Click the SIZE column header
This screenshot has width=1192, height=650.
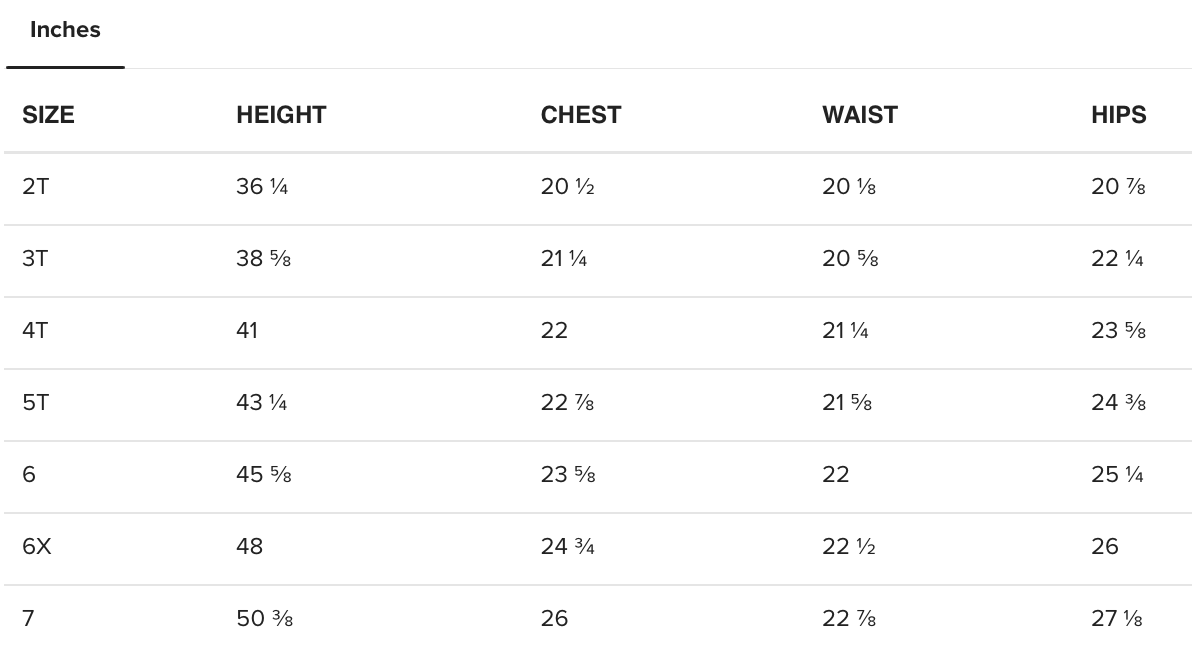point(48,115)
